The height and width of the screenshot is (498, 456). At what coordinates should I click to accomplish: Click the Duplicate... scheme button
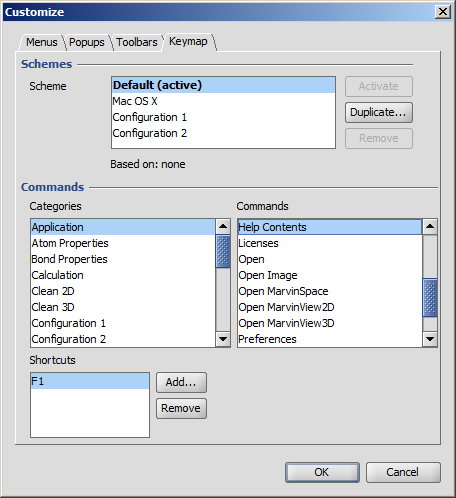[379, 112]
